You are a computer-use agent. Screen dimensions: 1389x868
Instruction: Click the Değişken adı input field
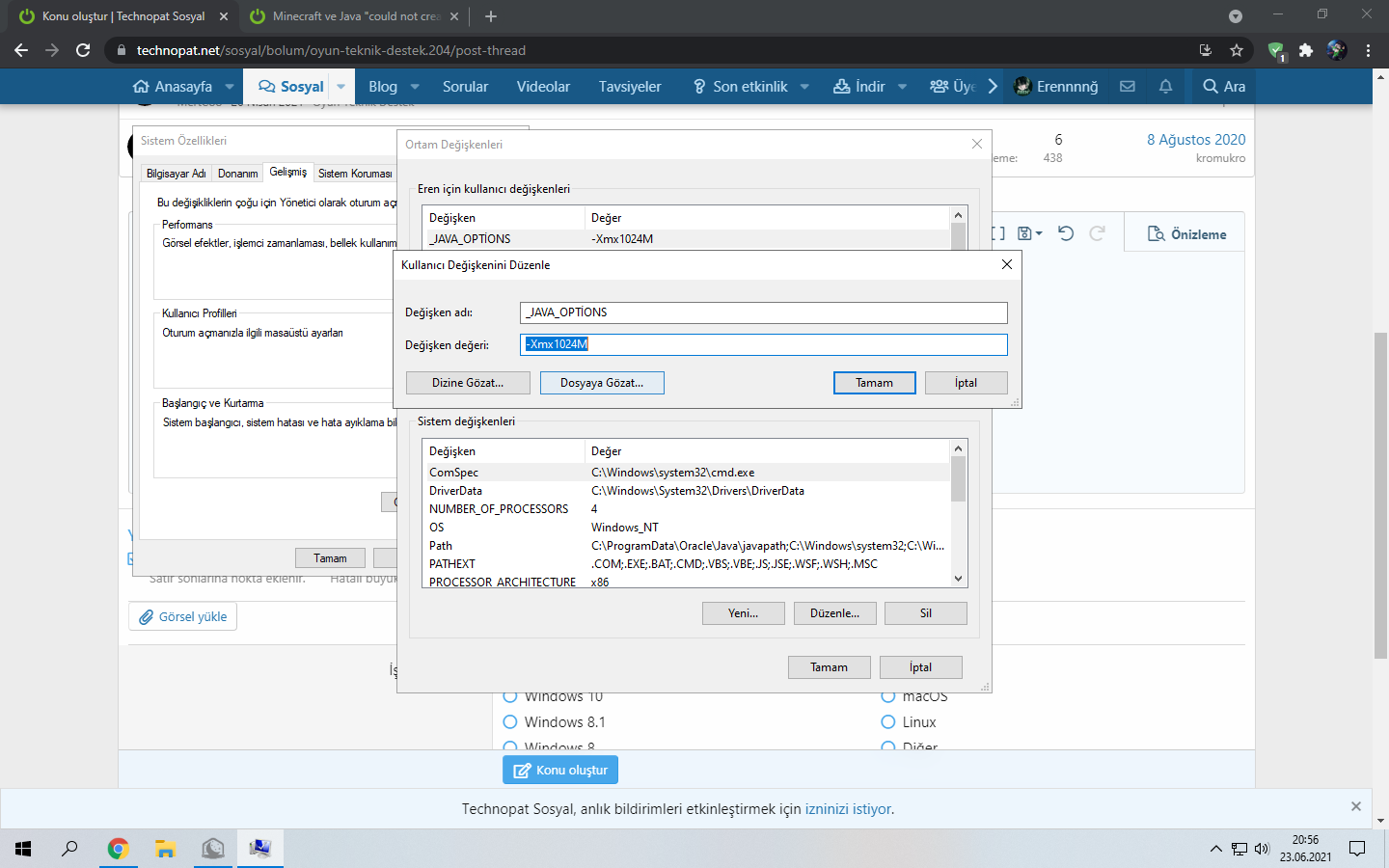tap(764, 312)
